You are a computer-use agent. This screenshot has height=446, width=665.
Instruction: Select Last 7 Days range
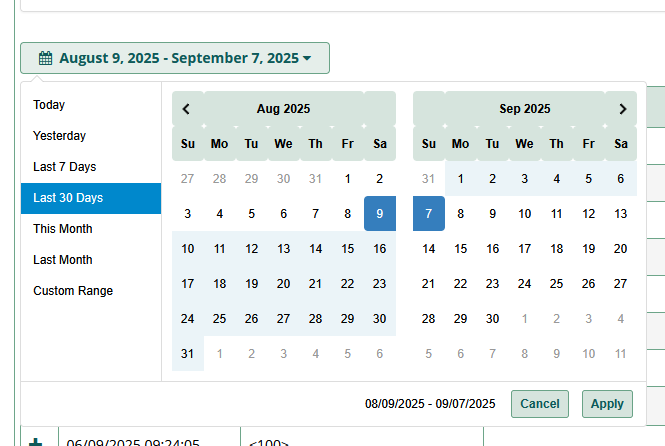pos(65,167)
